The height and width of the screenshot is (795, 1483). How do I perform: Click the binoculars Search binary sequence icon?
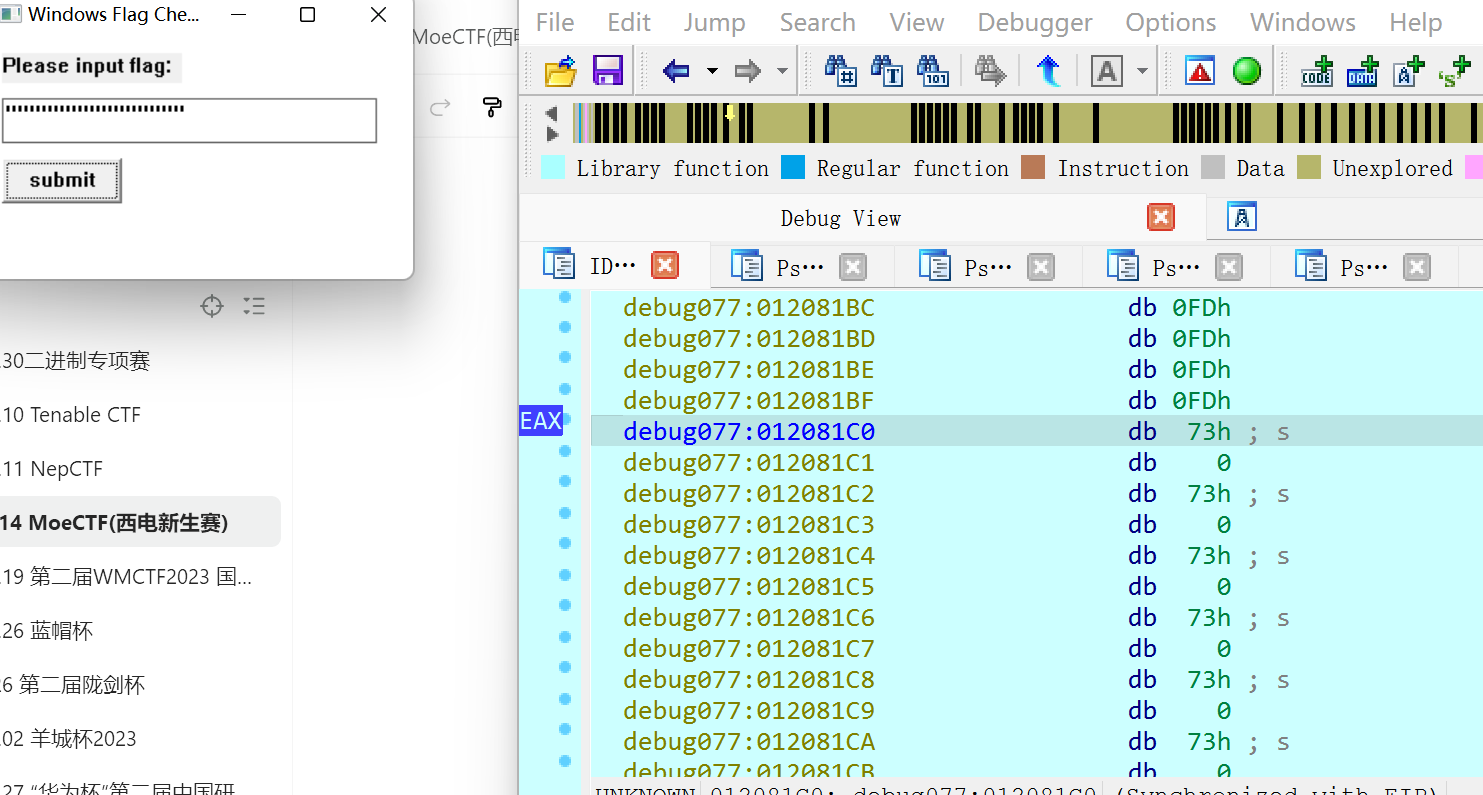(933, 71)
